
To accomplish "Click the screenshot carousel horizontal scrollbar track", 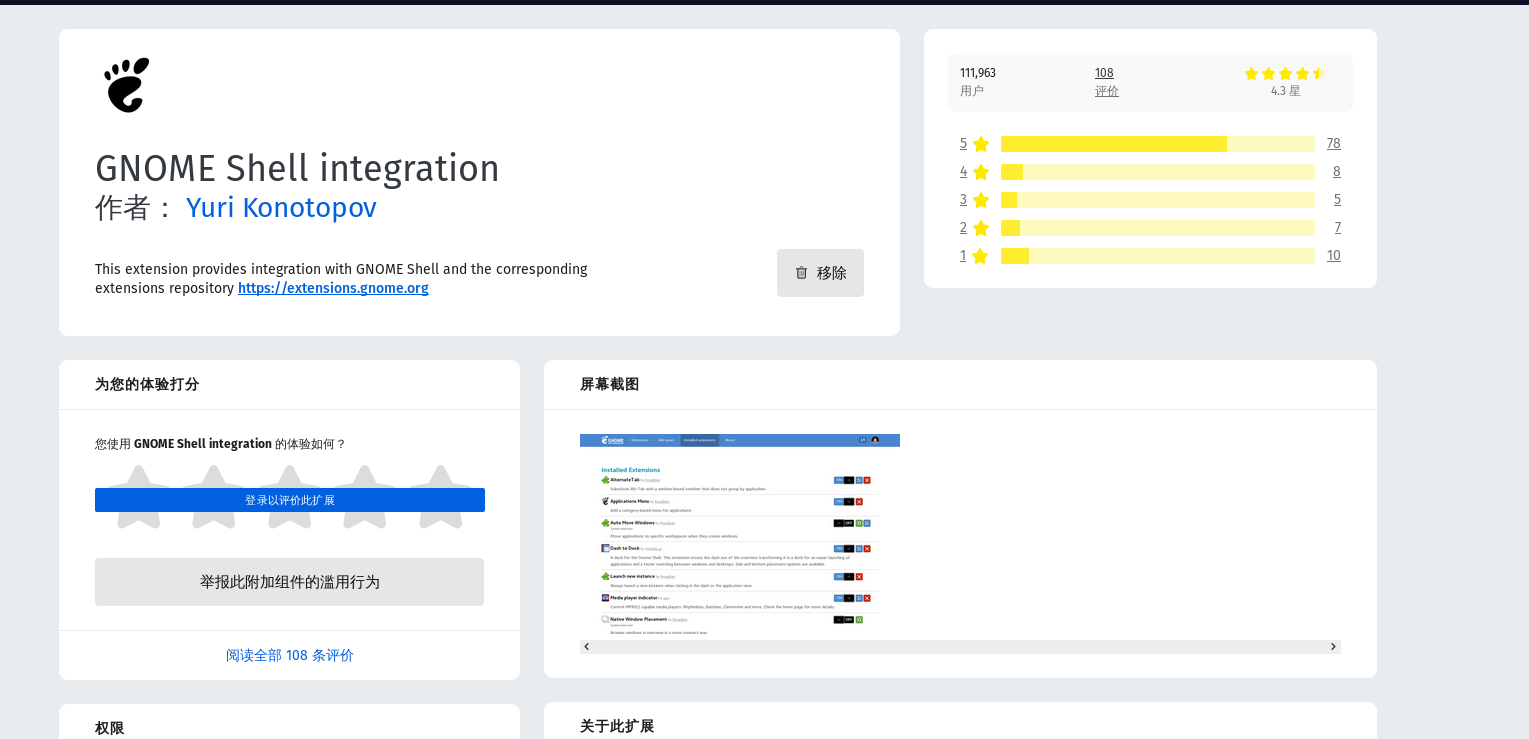I will pos(960,647).
